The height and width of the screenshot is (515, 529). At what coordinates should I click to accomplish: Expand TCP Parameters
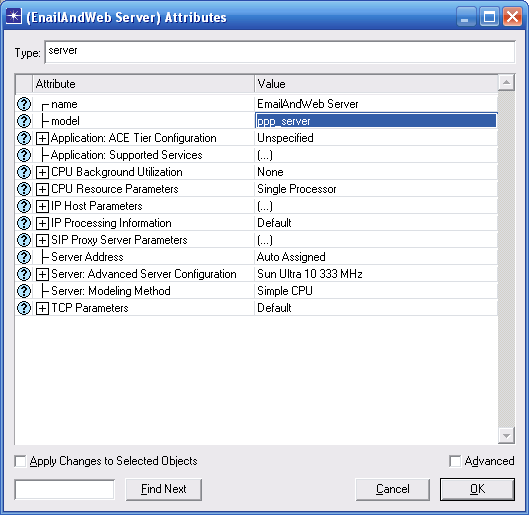[42, 309]
